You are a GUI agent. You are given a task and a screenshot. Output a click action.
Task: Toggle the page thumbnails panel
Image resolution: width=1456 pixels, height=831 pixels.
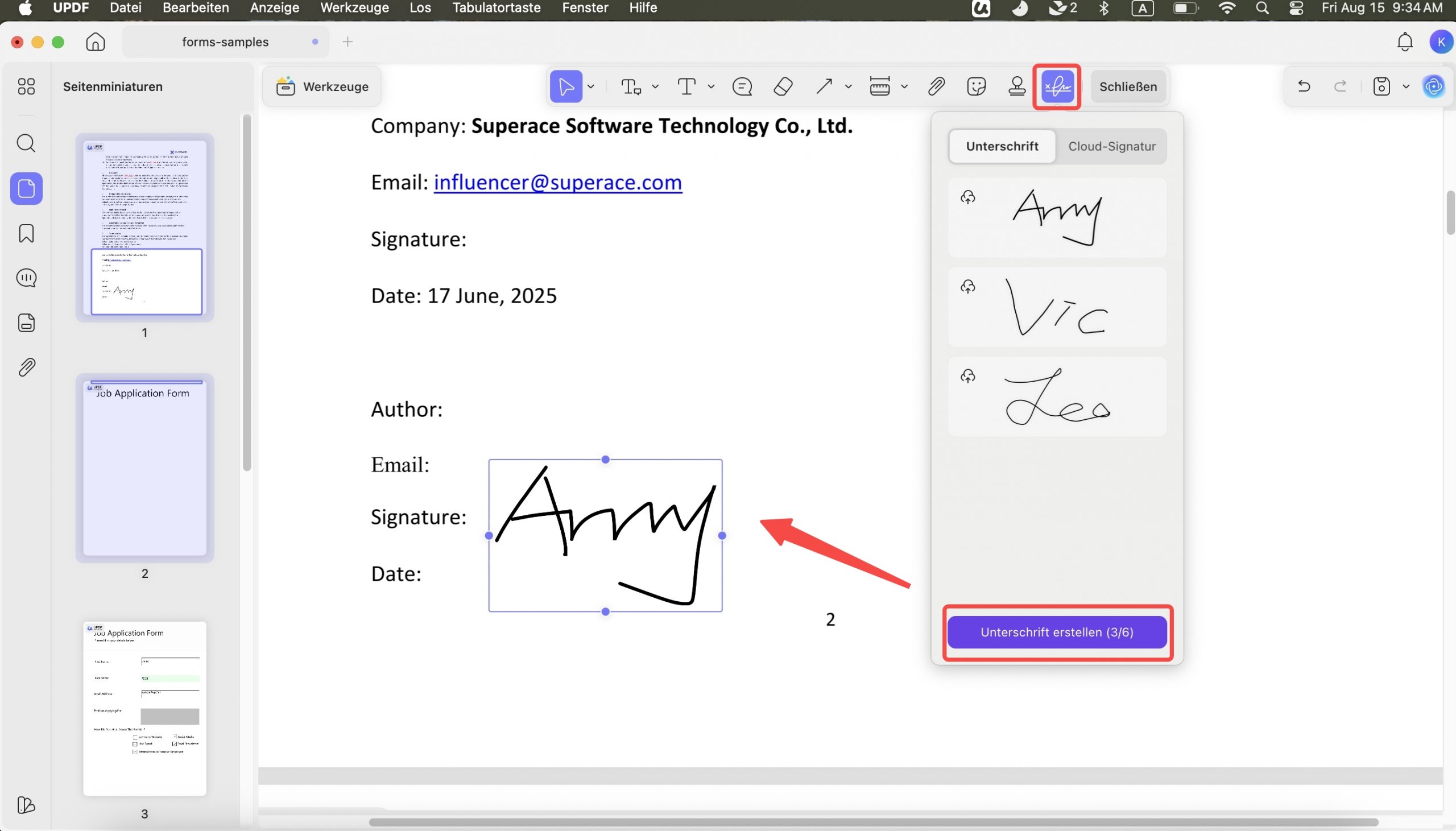(x=26, y=189)
